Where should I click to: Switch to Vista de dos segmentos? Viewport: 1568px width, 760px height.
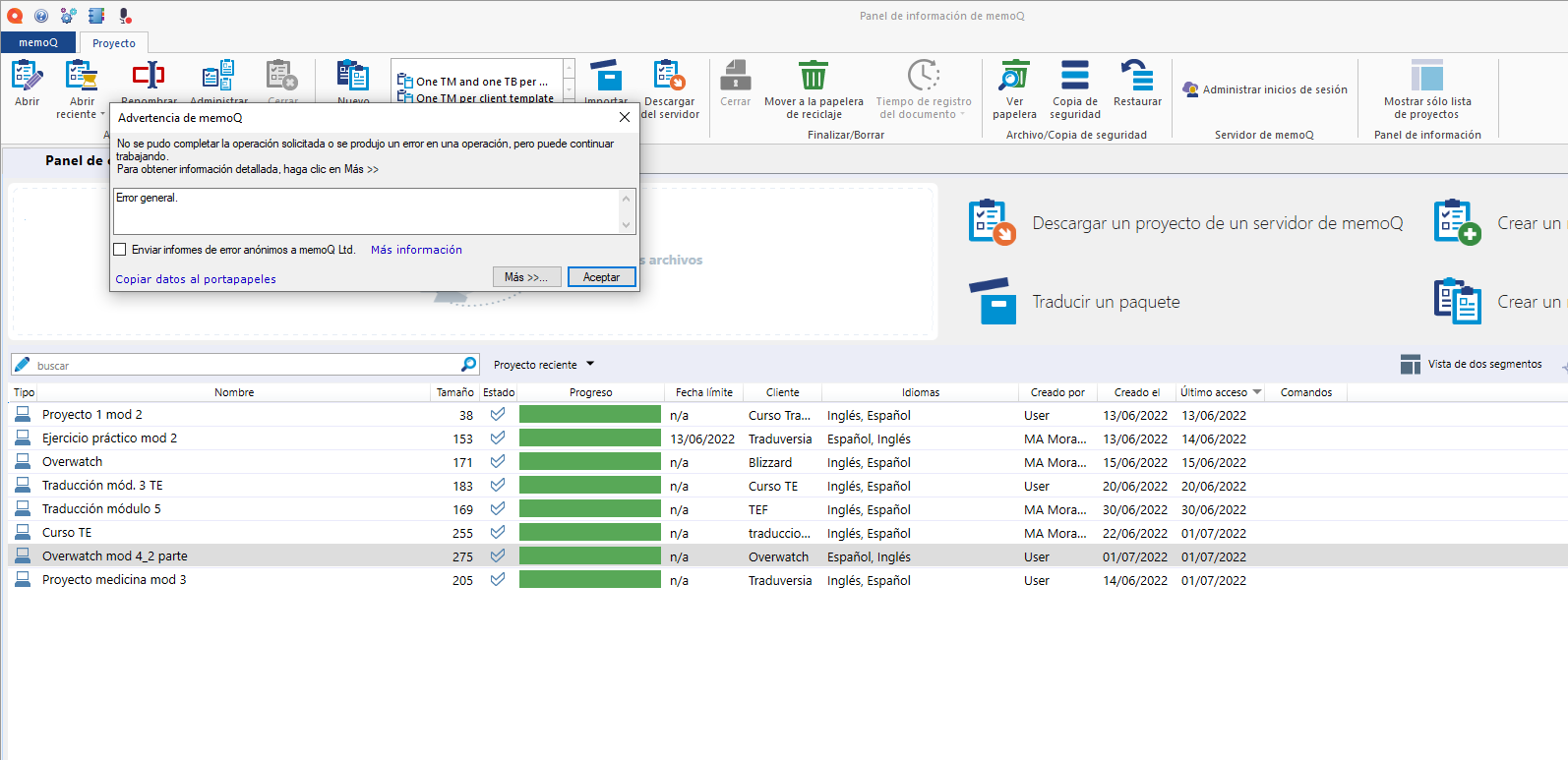[1472, 364]
